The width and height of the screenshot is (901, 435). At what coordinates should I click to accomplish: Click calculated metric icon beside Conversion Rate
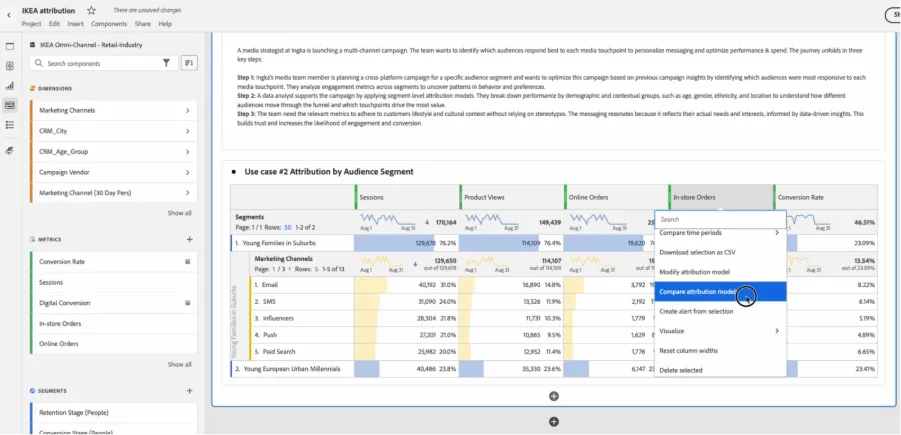click(187, 261)
